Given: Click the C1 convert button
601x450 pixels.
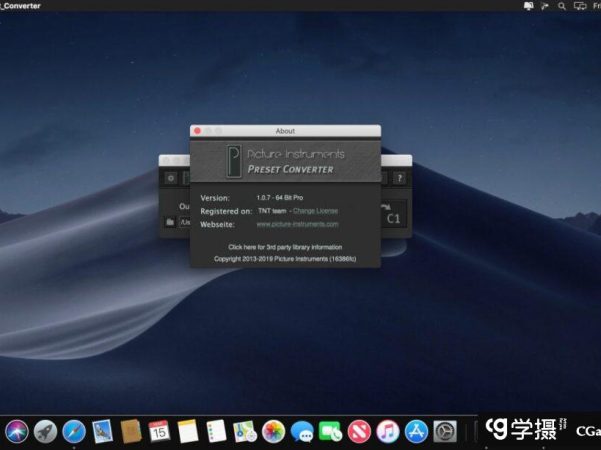Looking at the screenshot, I should (393, 215).
